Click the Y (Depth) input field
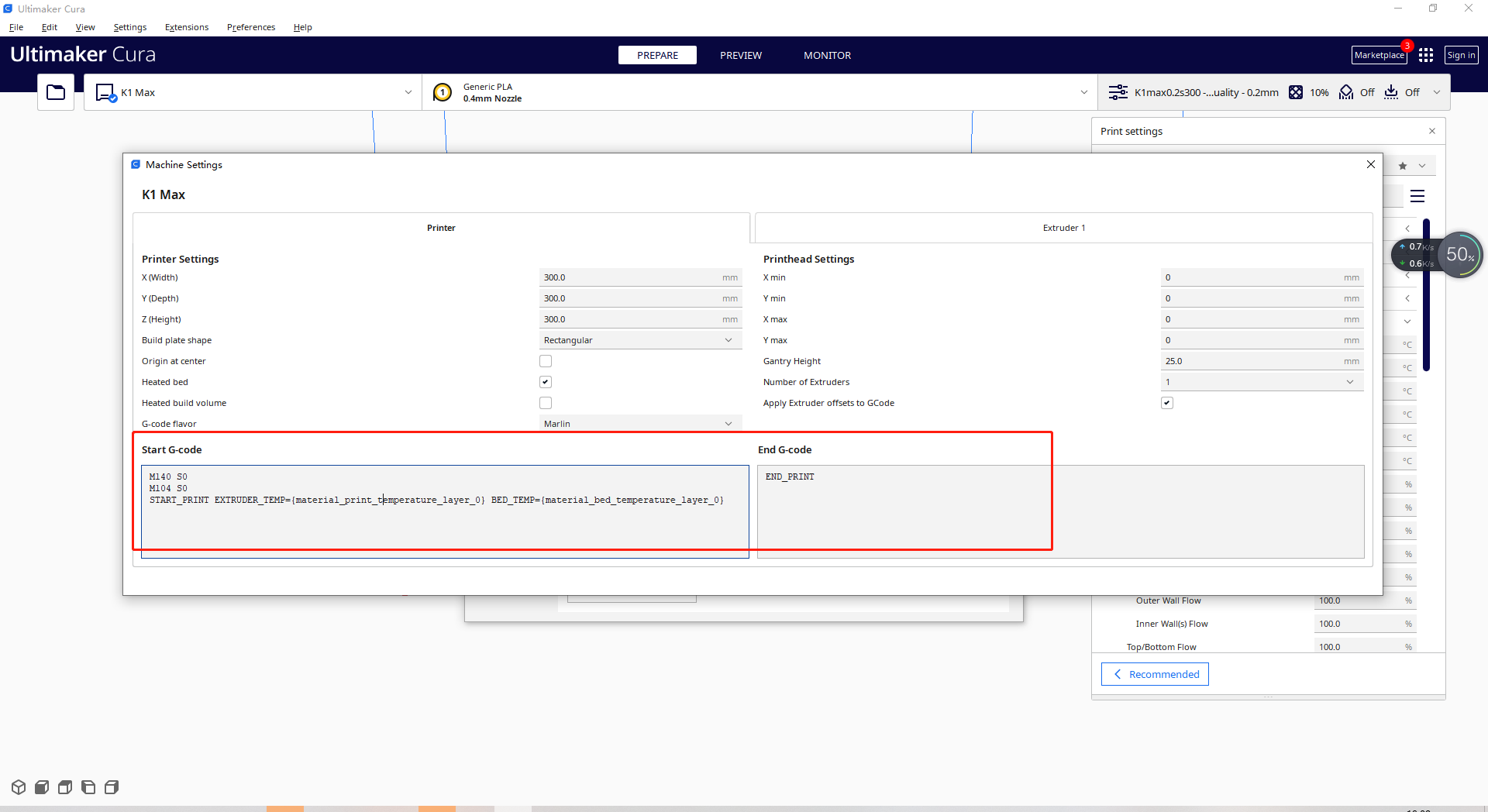This screenshot has width=1488, height=812. tap(640, 298)
